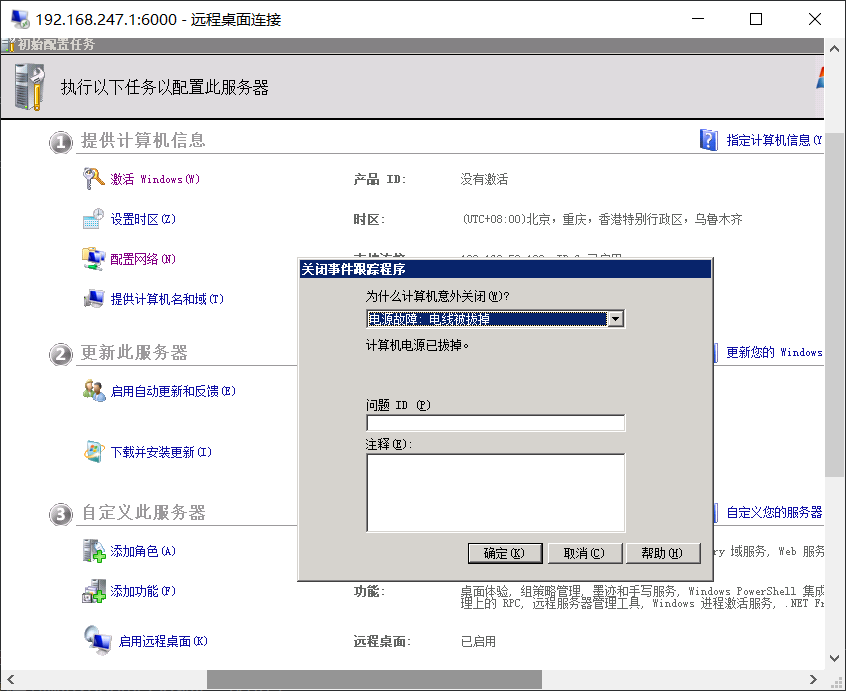Confirm with the 确定(K) button
This screenshot has height=691, width=846.
click(505, 553)
